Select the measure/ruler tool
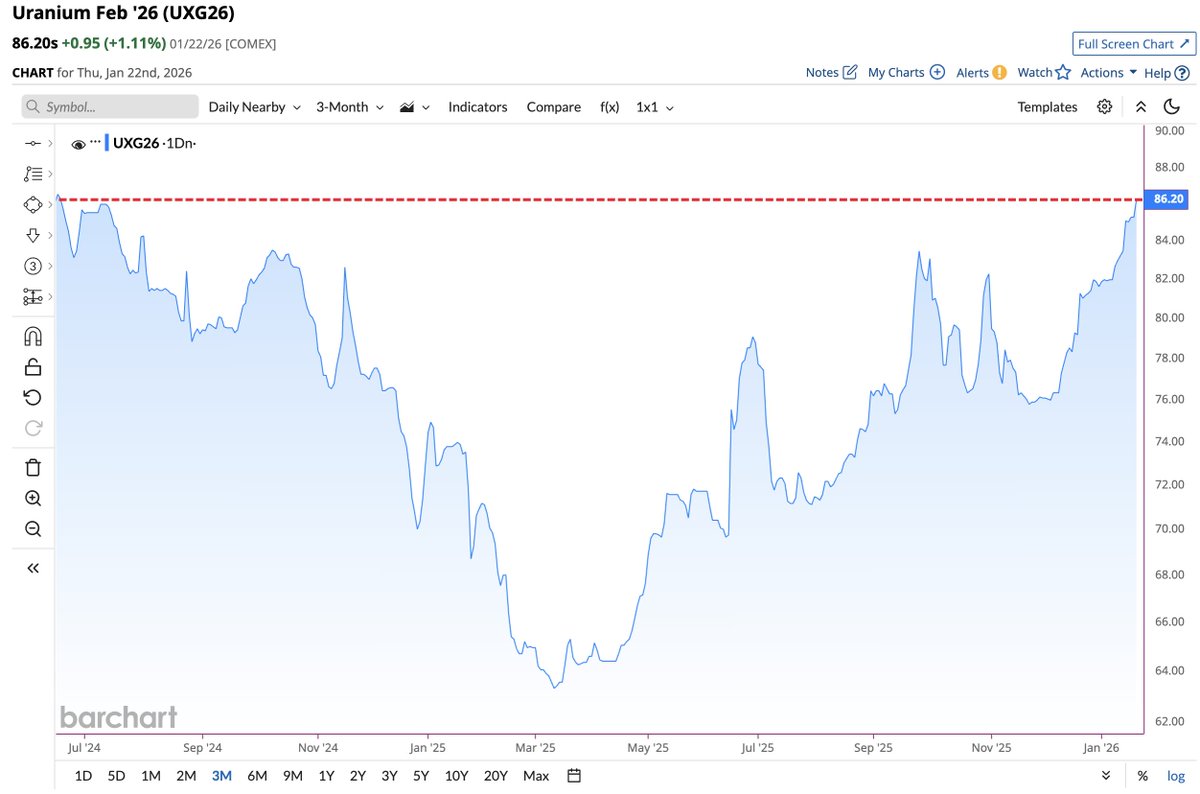The width and height of the screenshot is (1200, 794). [32, 296]
